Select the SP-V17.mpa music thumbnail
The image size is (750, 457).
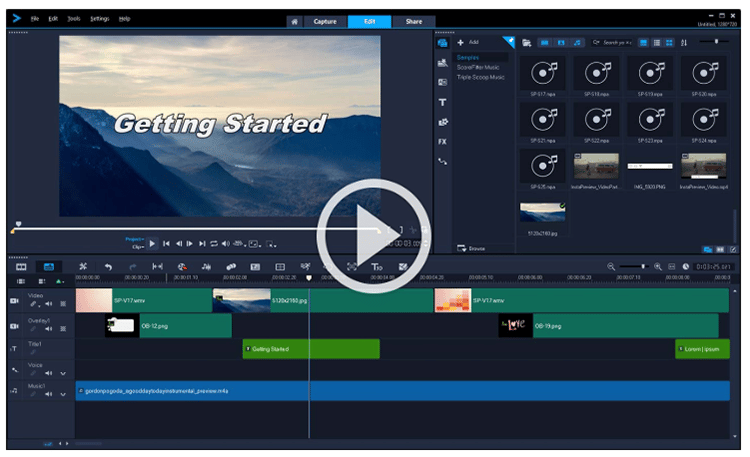(x=542, y=74)
